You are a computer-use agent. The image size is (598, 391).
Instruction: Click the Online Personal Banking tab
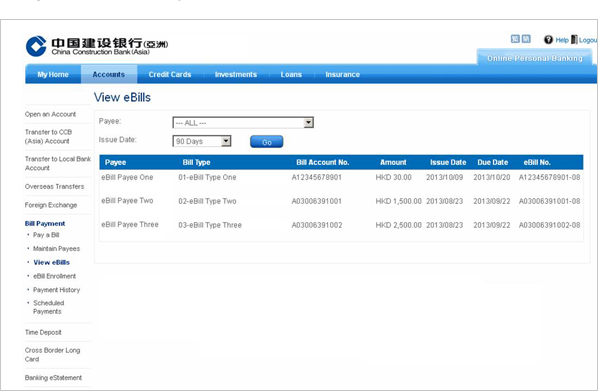[535, 58]
